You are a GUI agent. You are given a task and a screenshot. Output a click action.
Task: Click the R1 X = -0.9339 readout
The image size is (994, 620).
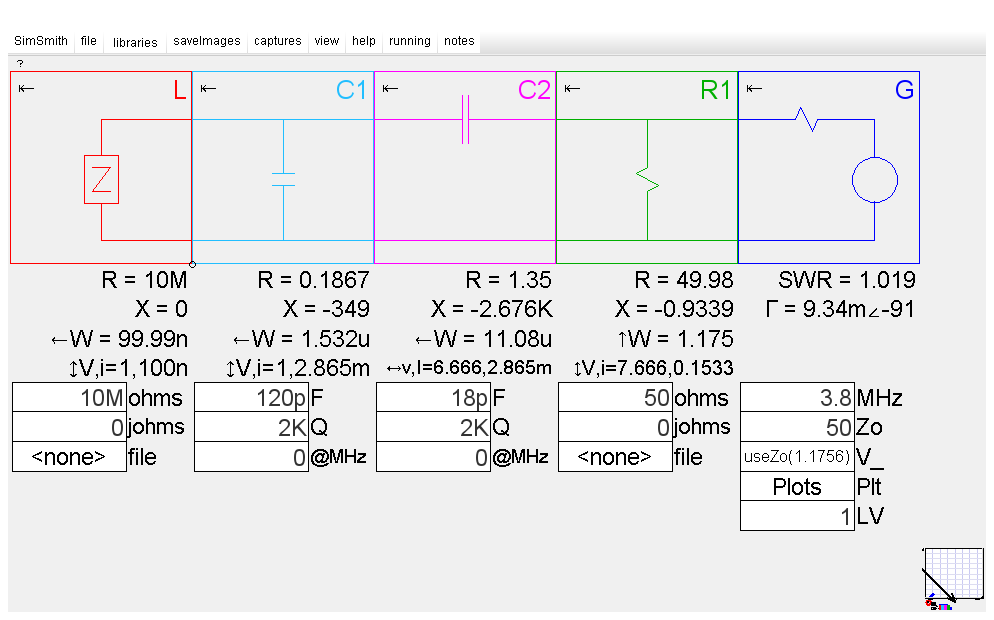[674, 309]
